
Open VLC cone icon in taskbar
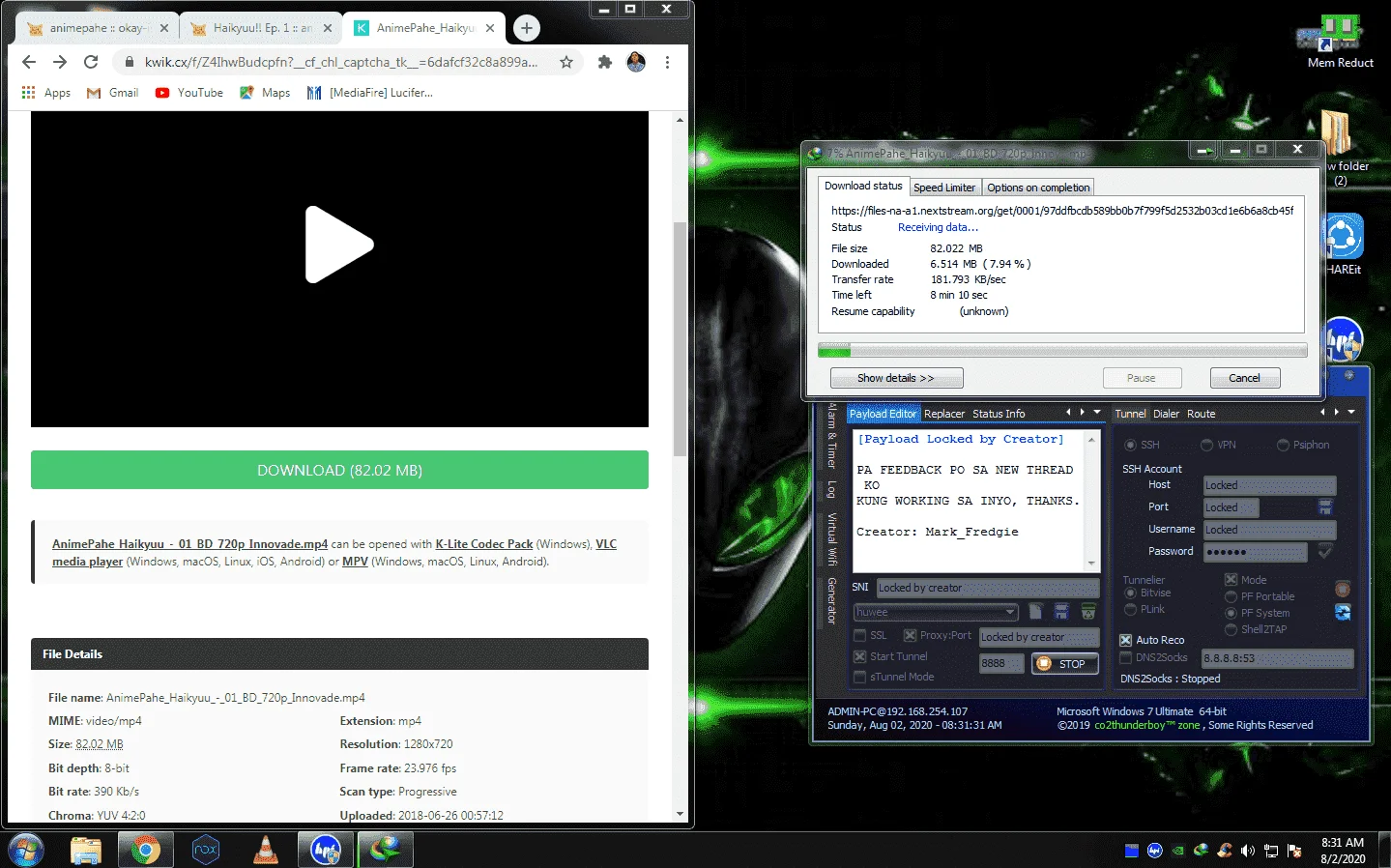(266, 850)
